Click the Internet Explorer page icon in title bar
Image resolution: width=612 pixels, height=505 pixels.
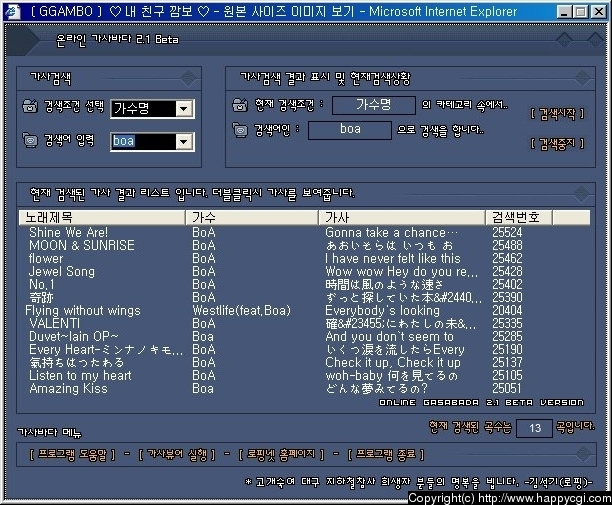(13, 11)
